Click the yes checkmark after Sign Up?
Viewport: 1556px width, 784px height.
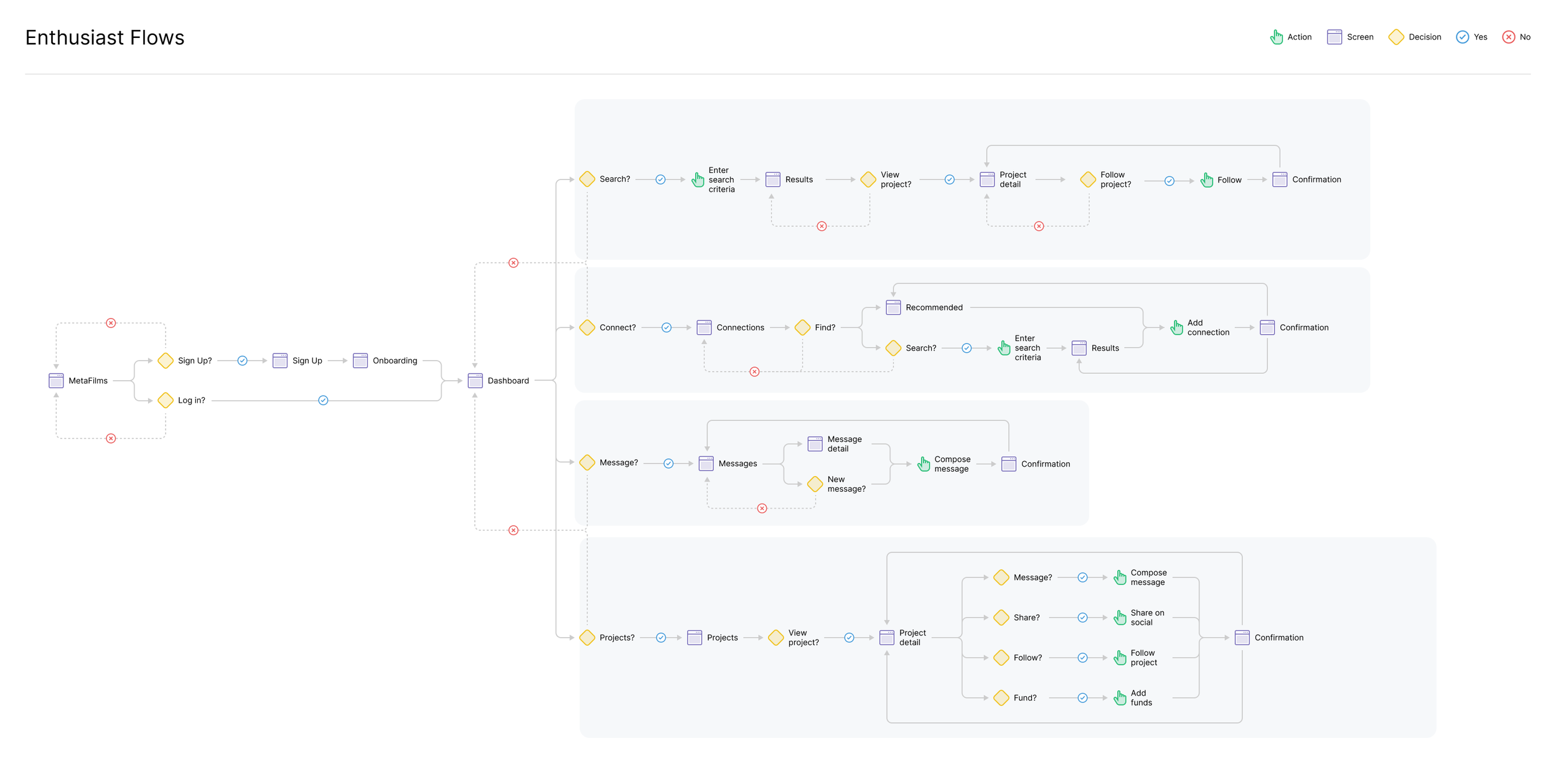point(243,361)
